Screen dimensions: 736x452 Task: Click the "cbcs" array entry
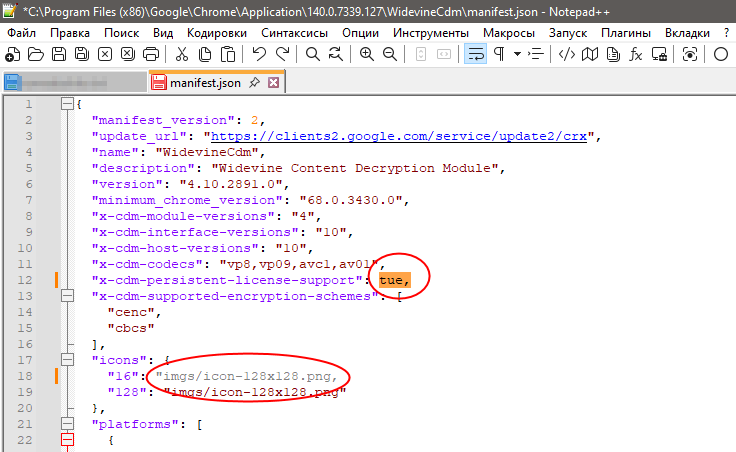coord(131,328)
